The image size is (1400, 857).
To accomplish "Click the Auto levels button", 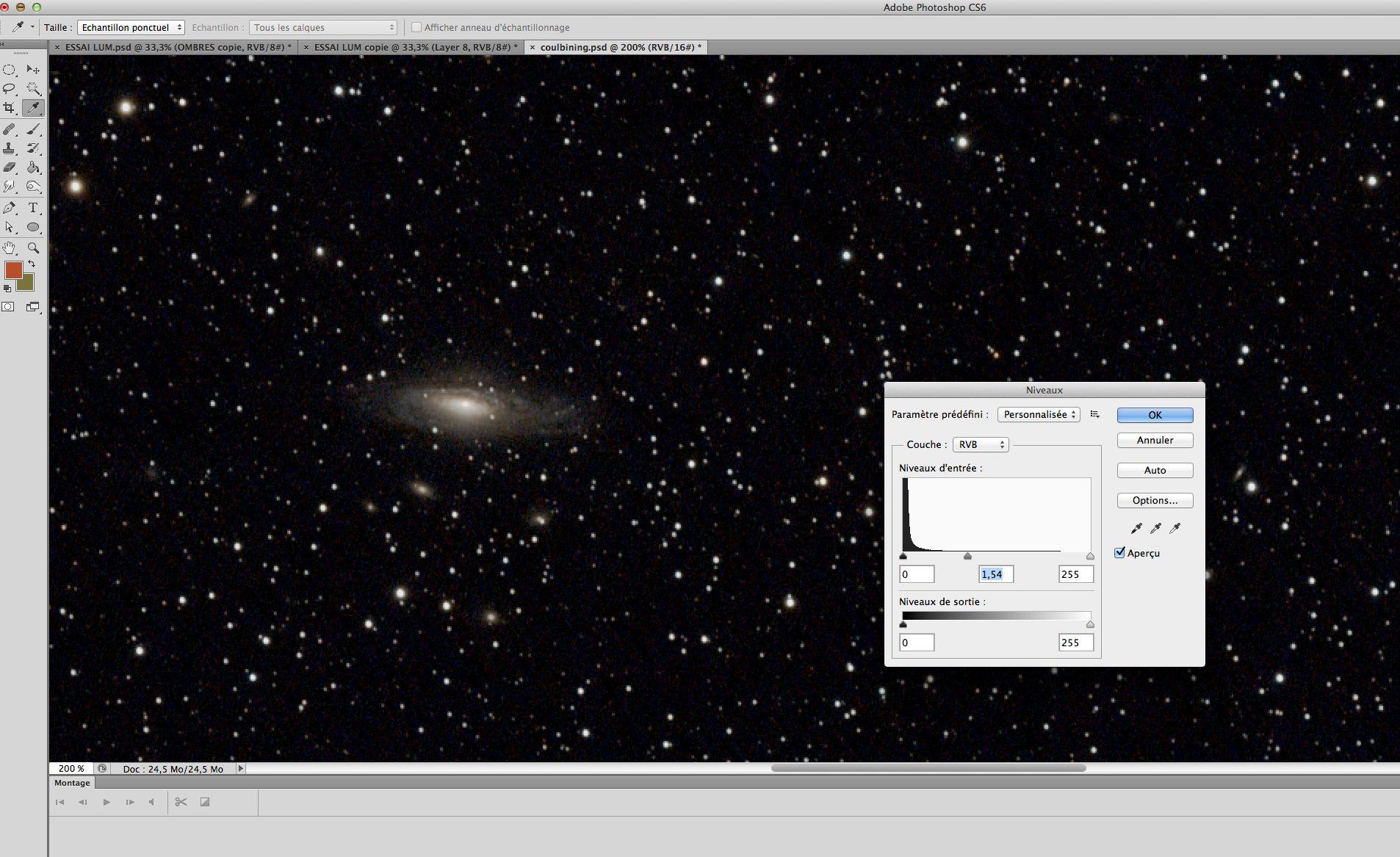I will [1155, 471].
